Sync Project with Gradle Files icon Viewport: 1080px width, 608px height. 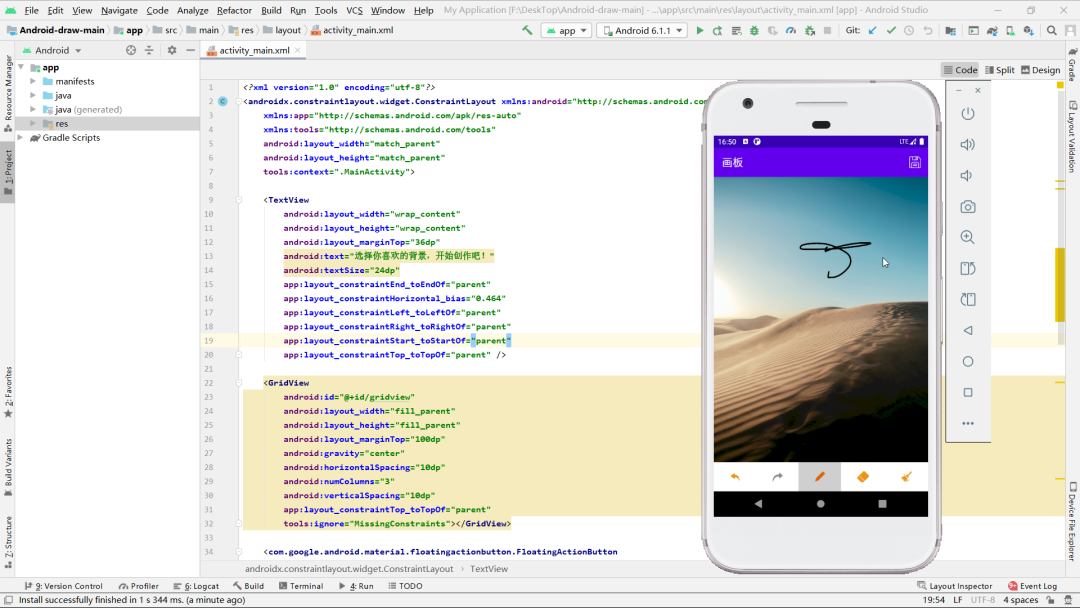pos(992,30)
